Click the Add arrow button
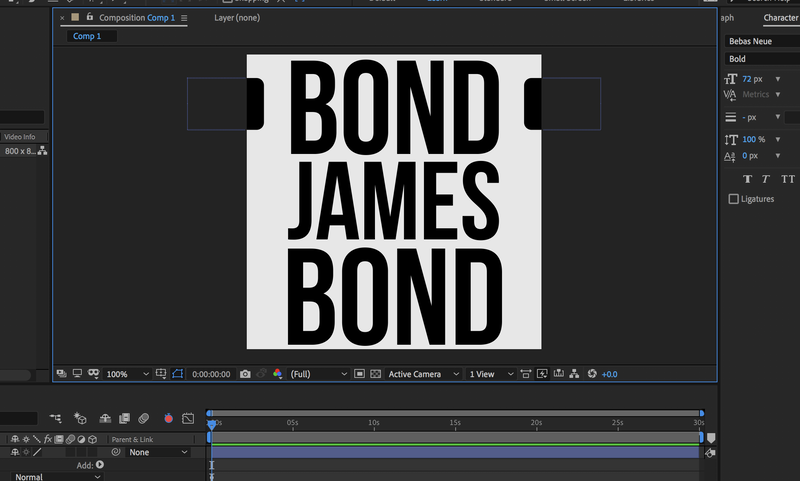800x481 pixels. [100, 465]
